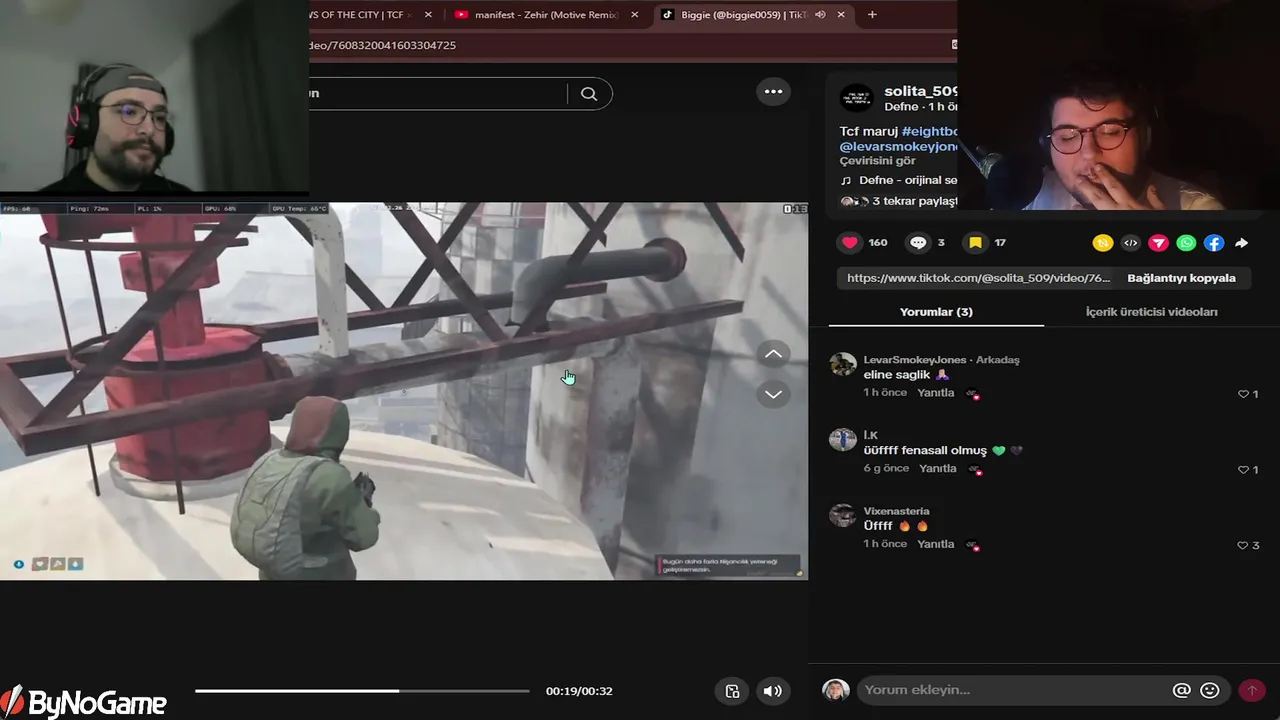Click into the TikTok search box

437,93
